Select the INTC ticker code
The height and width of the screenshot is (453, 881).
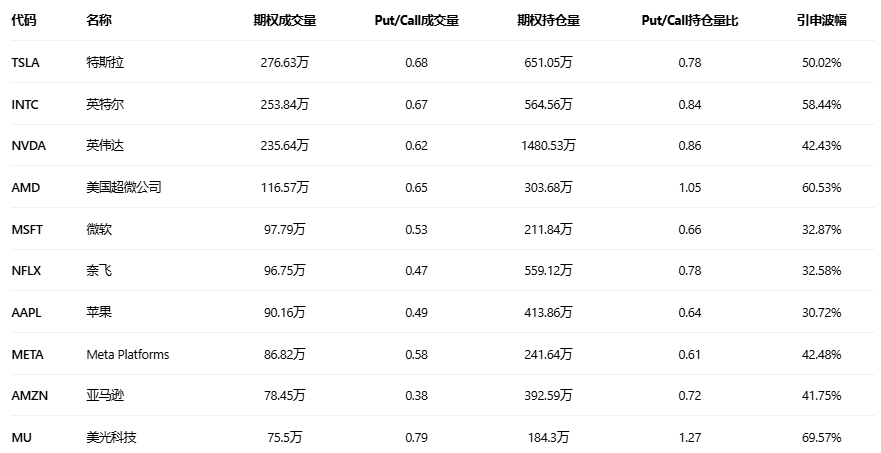click(25, 104)
